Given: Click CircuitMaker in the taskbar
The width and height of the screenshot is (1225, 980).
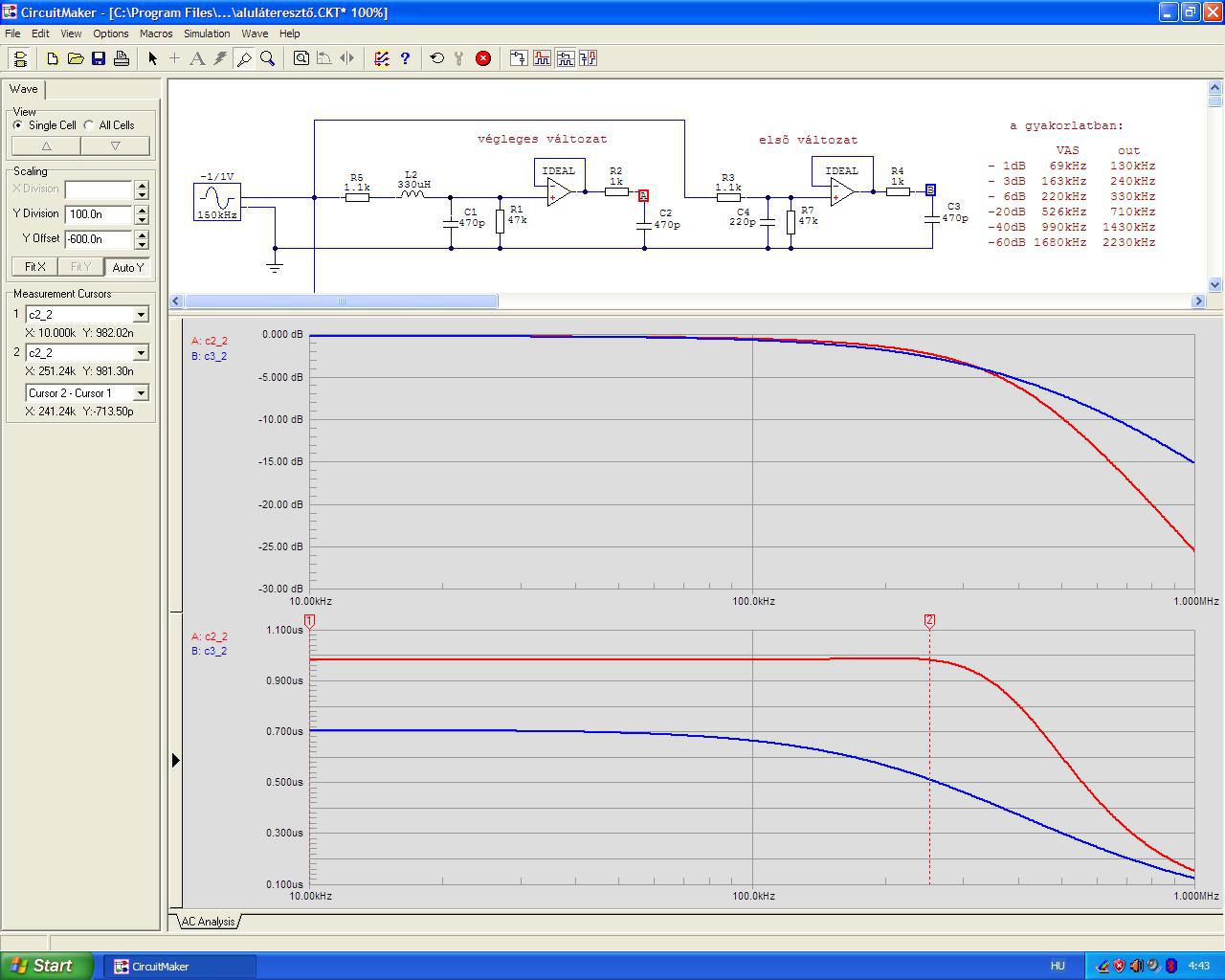Looking at the screenshot, I should pos(179,967).
